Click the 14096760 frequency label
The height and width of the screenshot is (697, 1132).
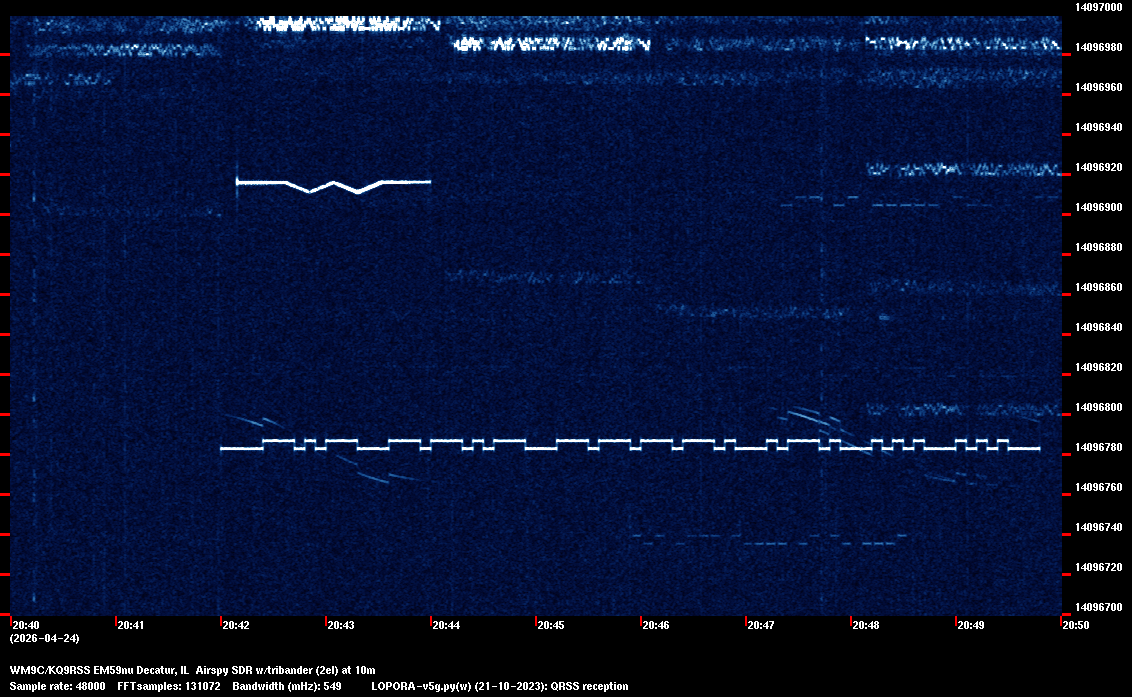click(1099, 487)
